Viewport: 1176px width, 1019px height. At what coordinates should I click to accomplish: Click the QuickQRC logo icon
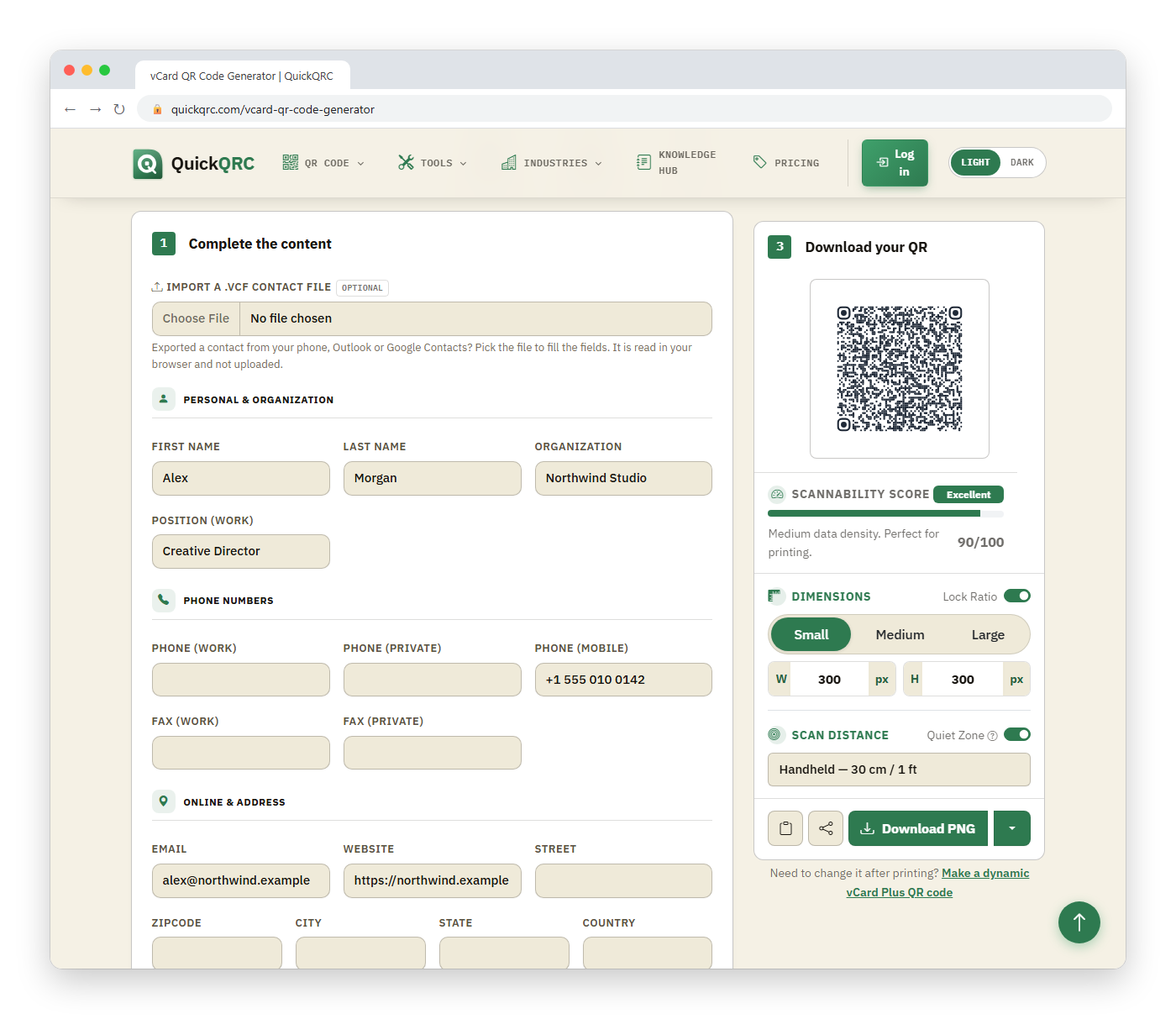coord(148,164)
